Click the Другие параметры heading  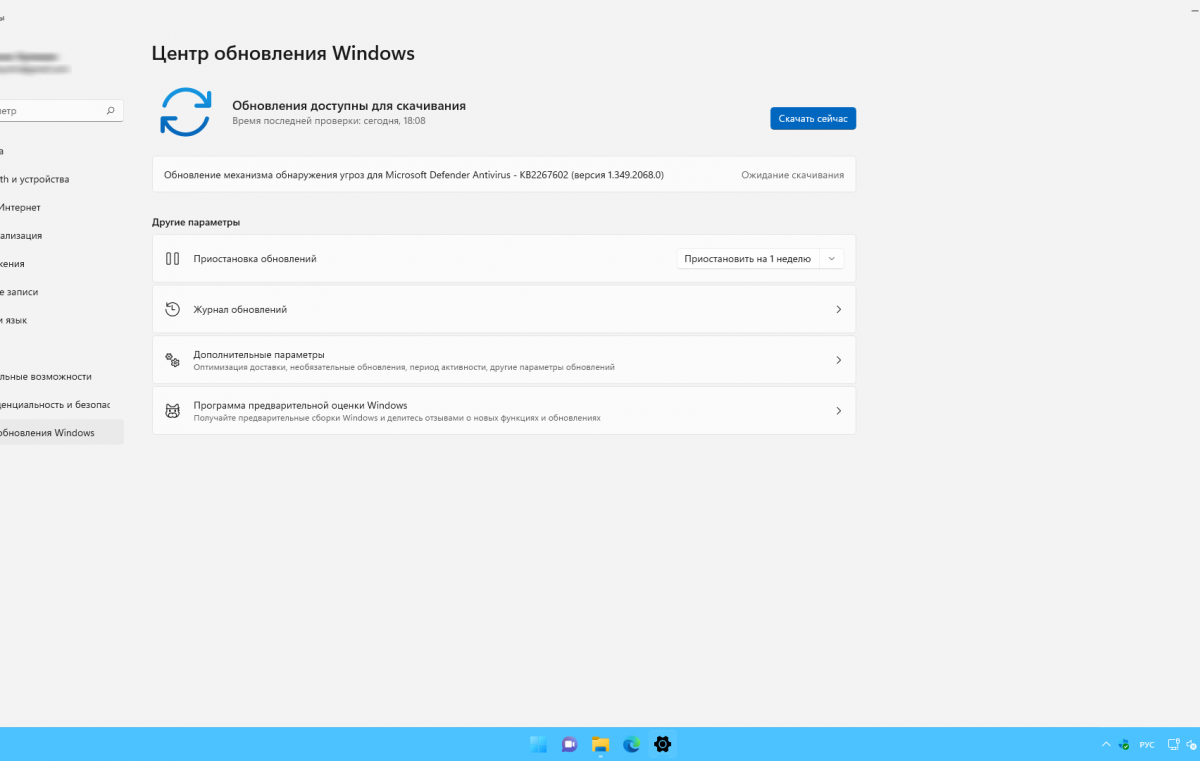(196, 222)
